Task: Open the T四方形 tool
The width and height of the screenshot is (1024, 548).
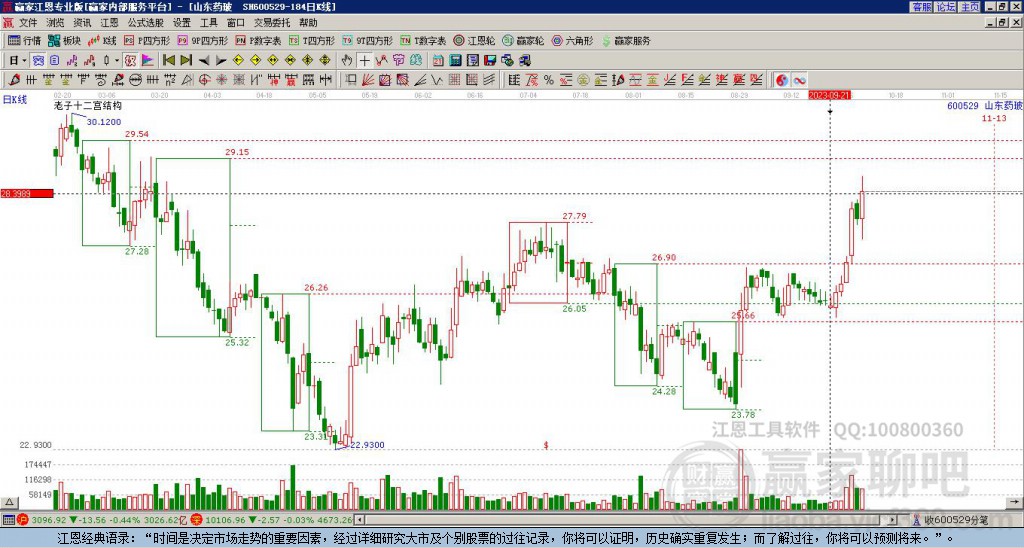Action: pyautogui.click(x=312, y=40)
